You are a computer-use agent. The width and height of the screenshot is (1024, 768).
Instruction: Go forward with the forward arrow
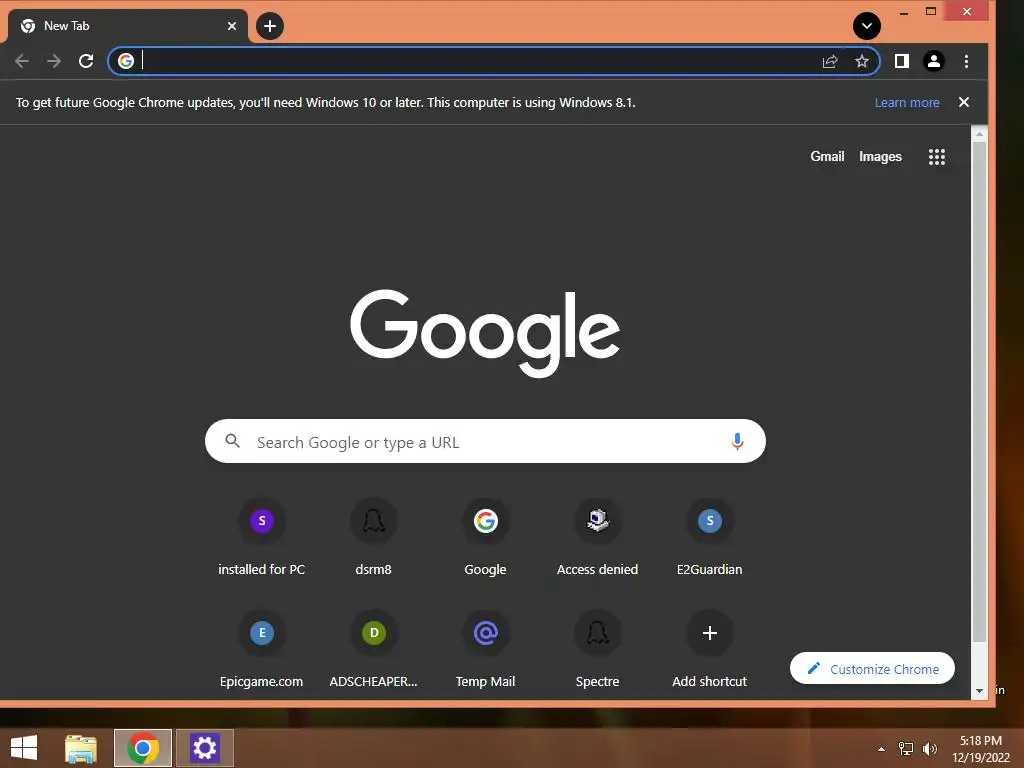[54, 61]
